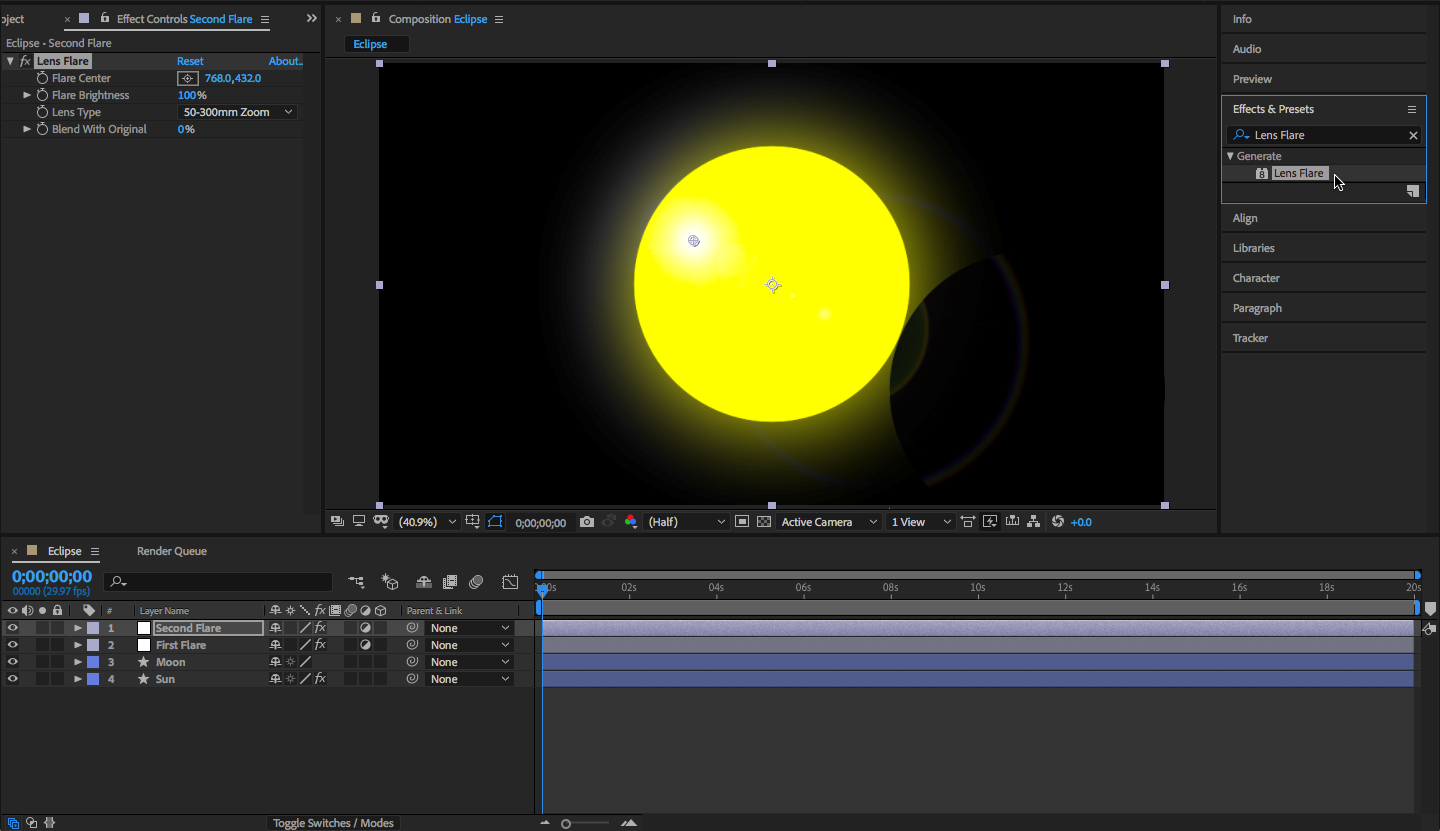Viewport: 1440px width, 831px height.
Task: Open the Lens Type dropdown
Action: coord(239,112)
